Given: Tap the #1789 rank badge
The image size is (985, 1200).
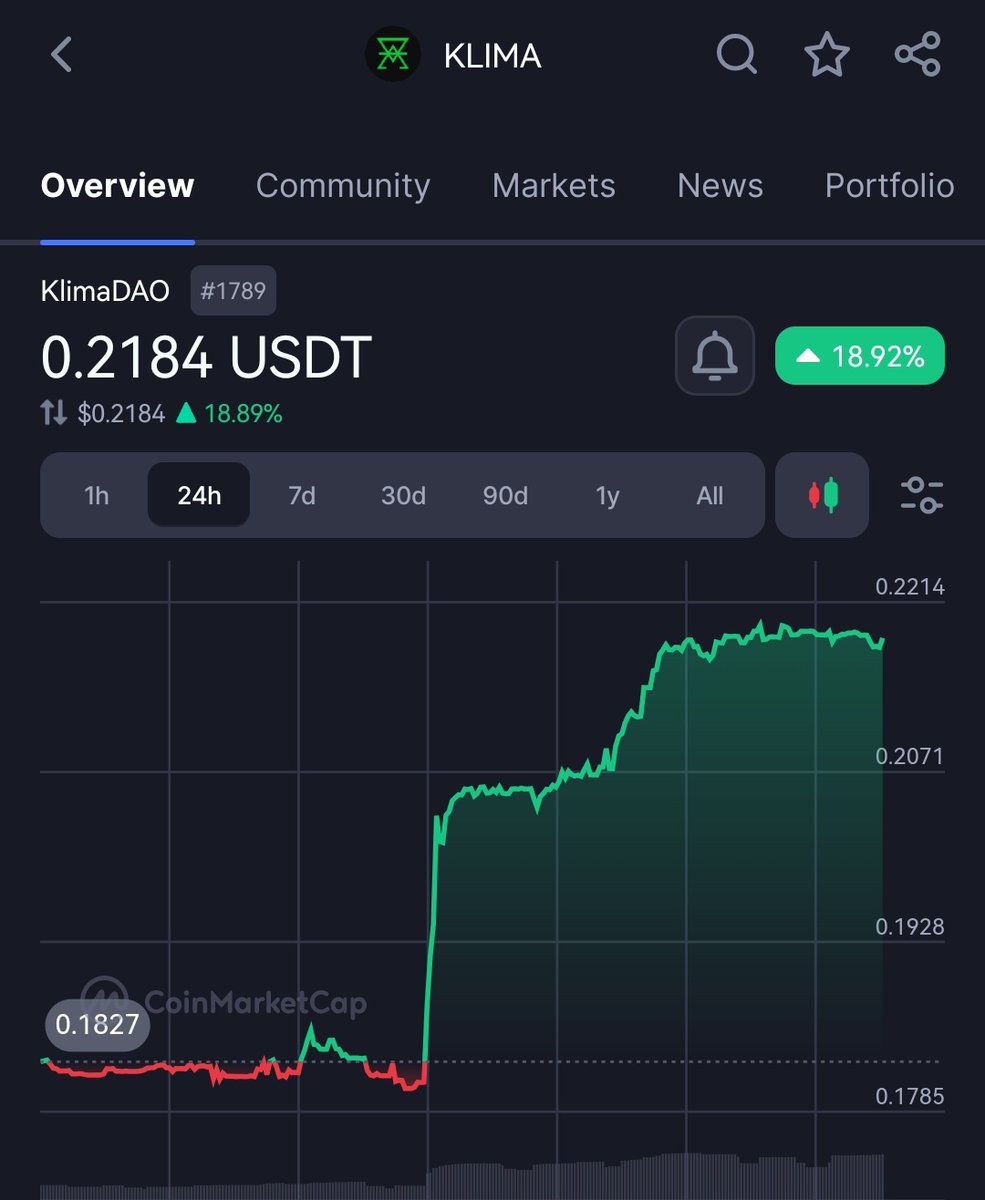Looking at the screenshot, I should click(x=233, y=291).
